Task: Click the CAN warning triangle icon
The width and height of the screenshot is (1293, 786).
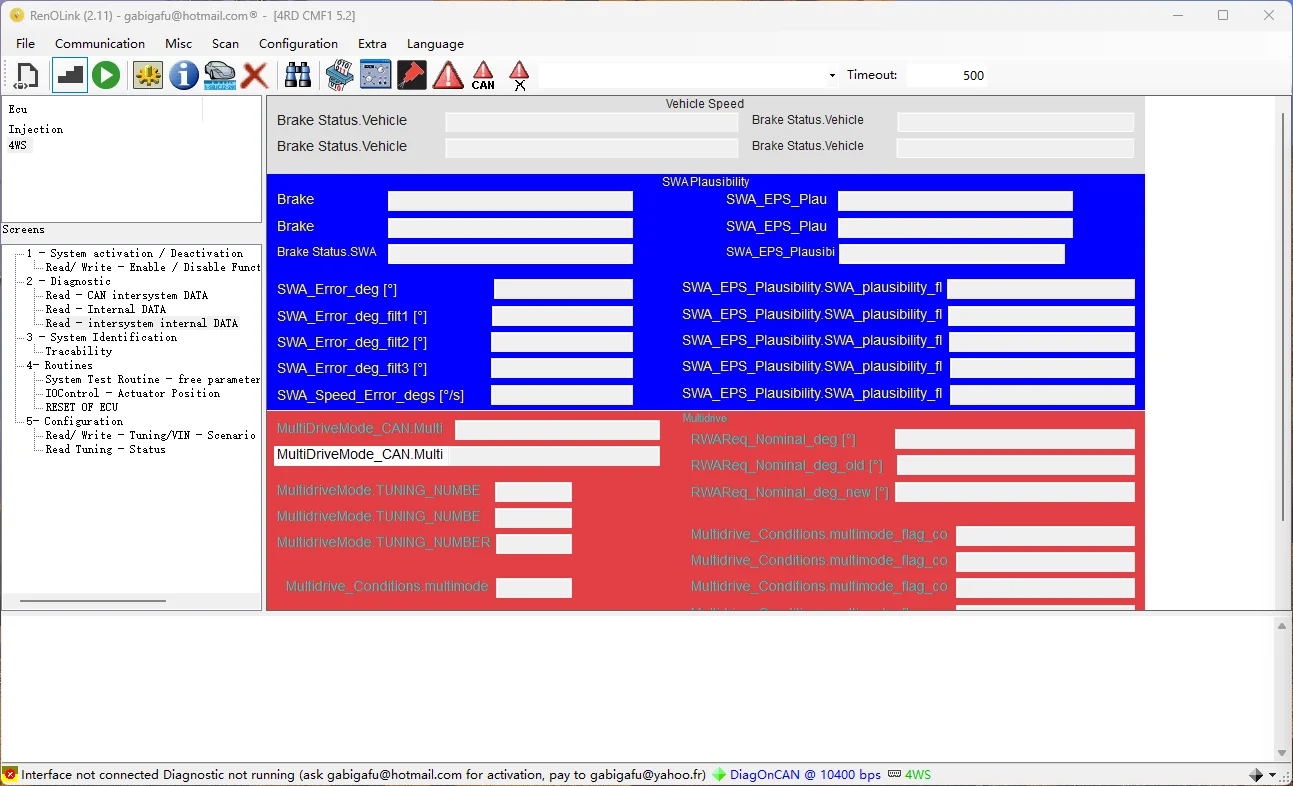Action: click(483, 75)
